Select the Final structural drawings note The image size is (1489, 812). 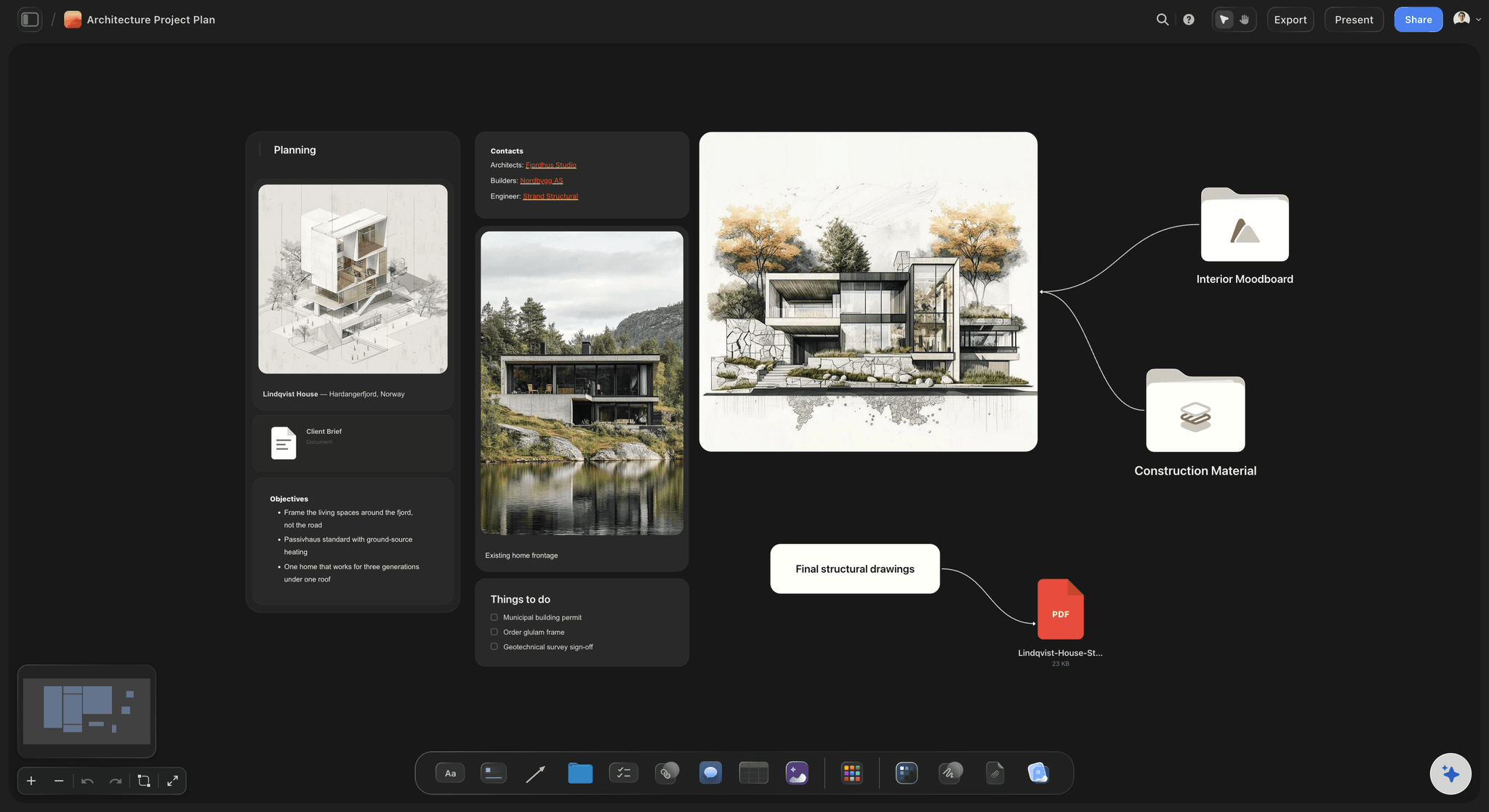pyautogui.click(x=855, y=568)
